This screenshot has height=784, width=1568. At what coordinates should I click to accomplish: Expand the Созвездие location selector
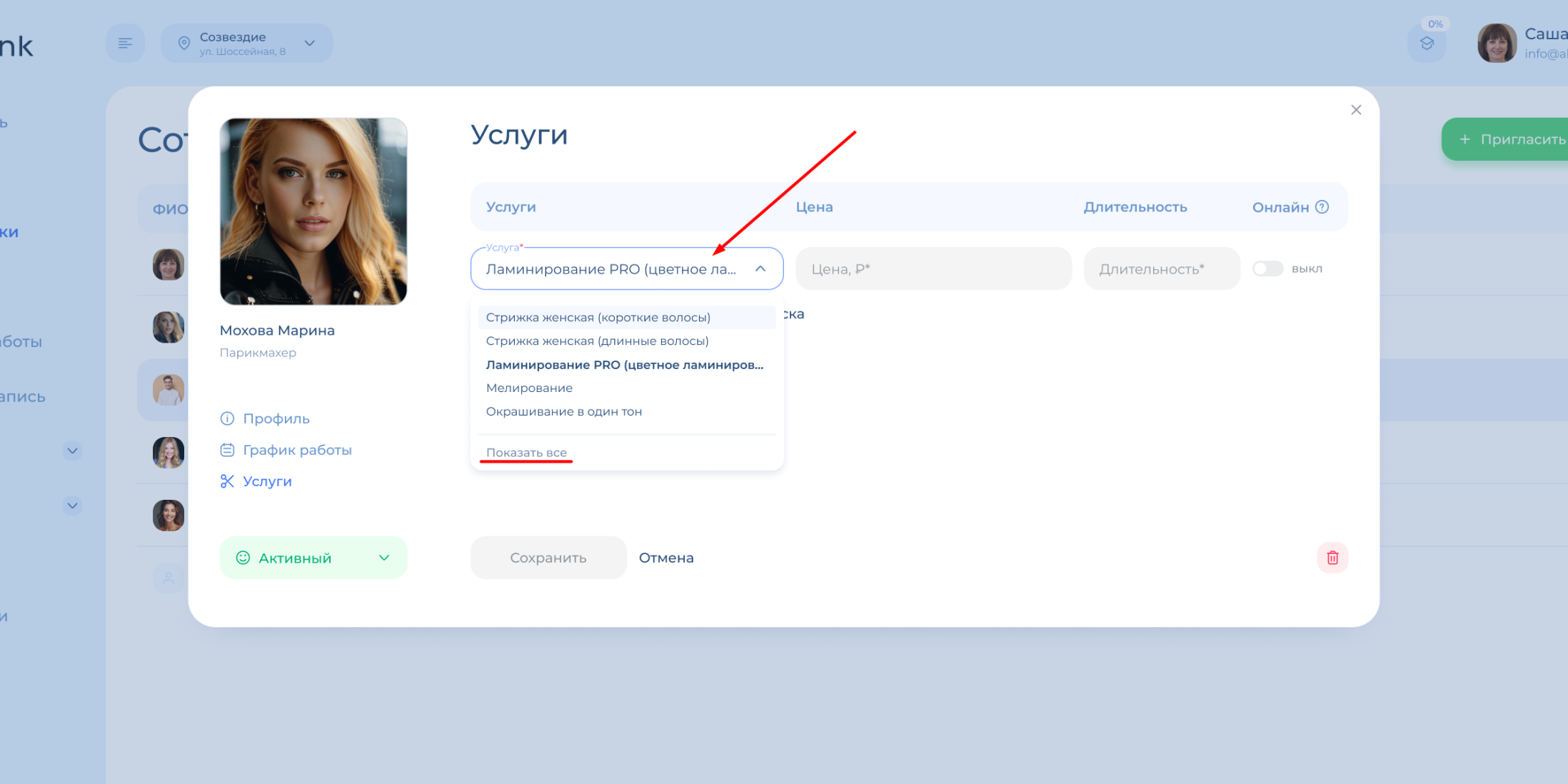(310, 44)
